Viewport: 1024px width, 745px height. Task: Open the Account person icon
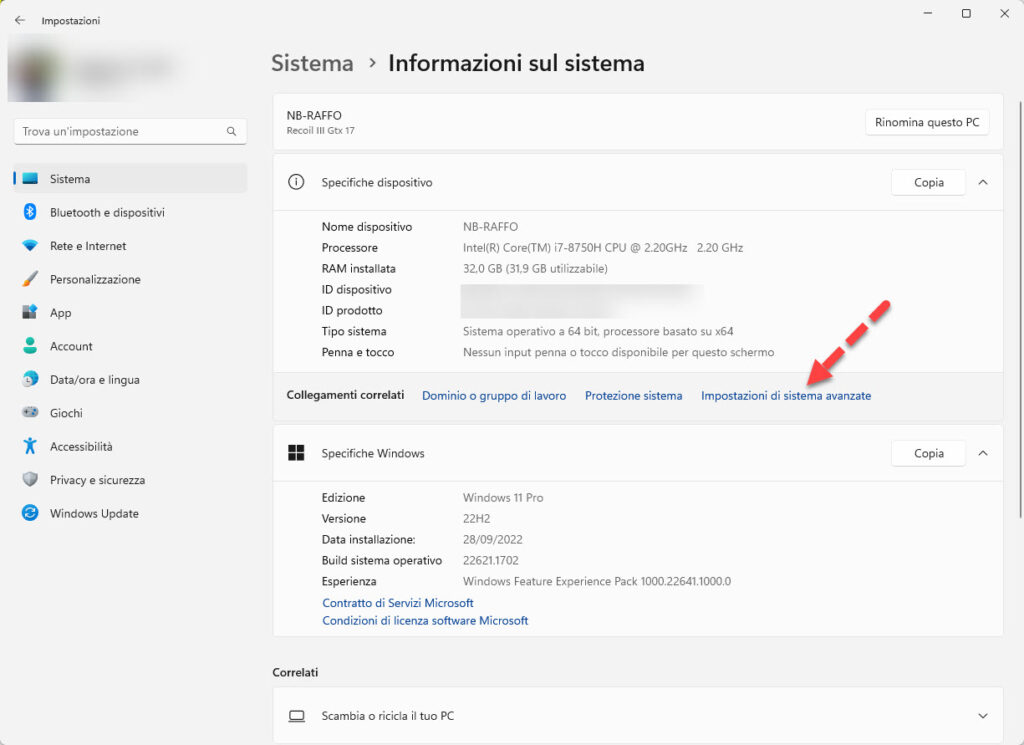[x=30, y=346]
